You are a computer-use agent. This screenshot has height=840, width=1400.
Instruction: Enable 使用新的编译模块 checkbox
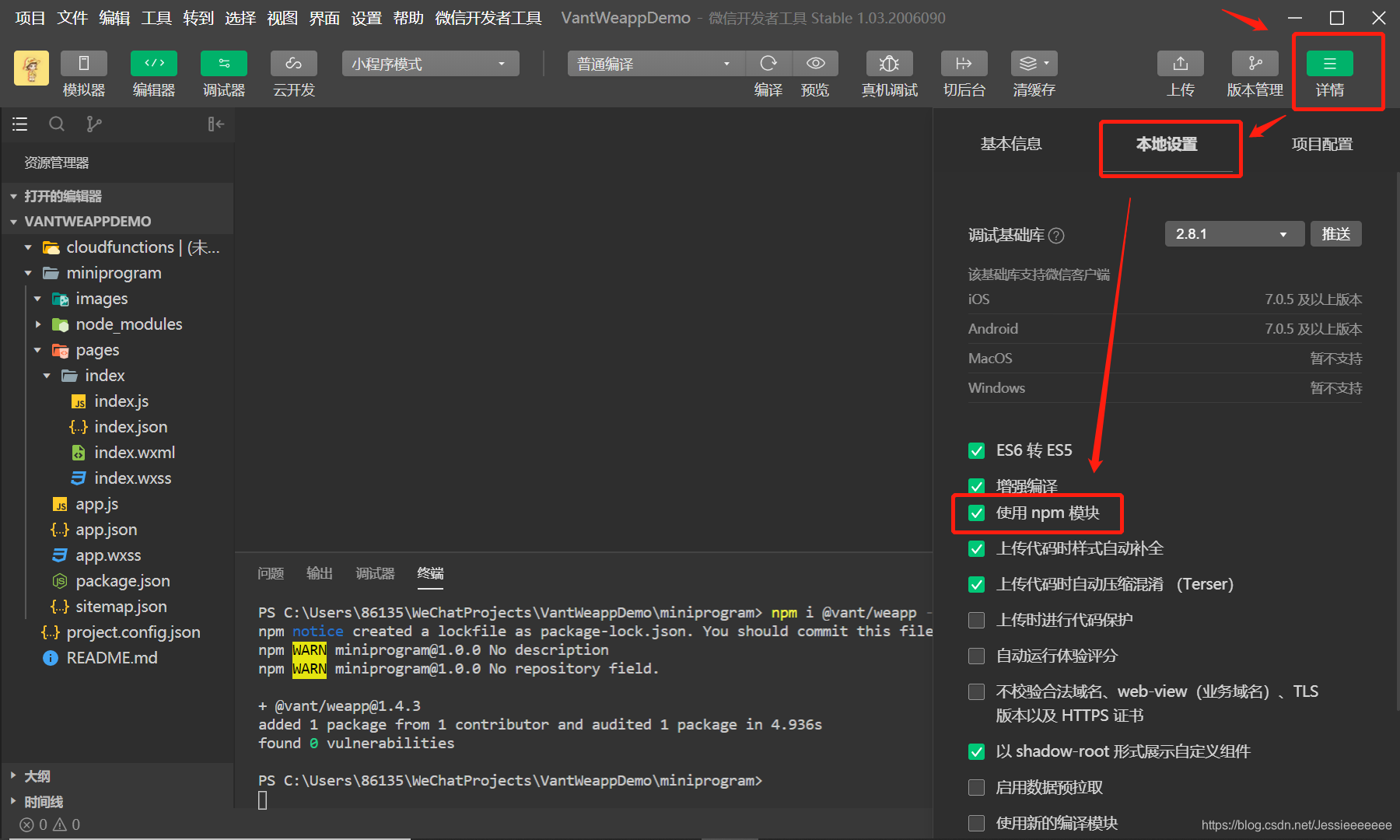coord(977,823)
